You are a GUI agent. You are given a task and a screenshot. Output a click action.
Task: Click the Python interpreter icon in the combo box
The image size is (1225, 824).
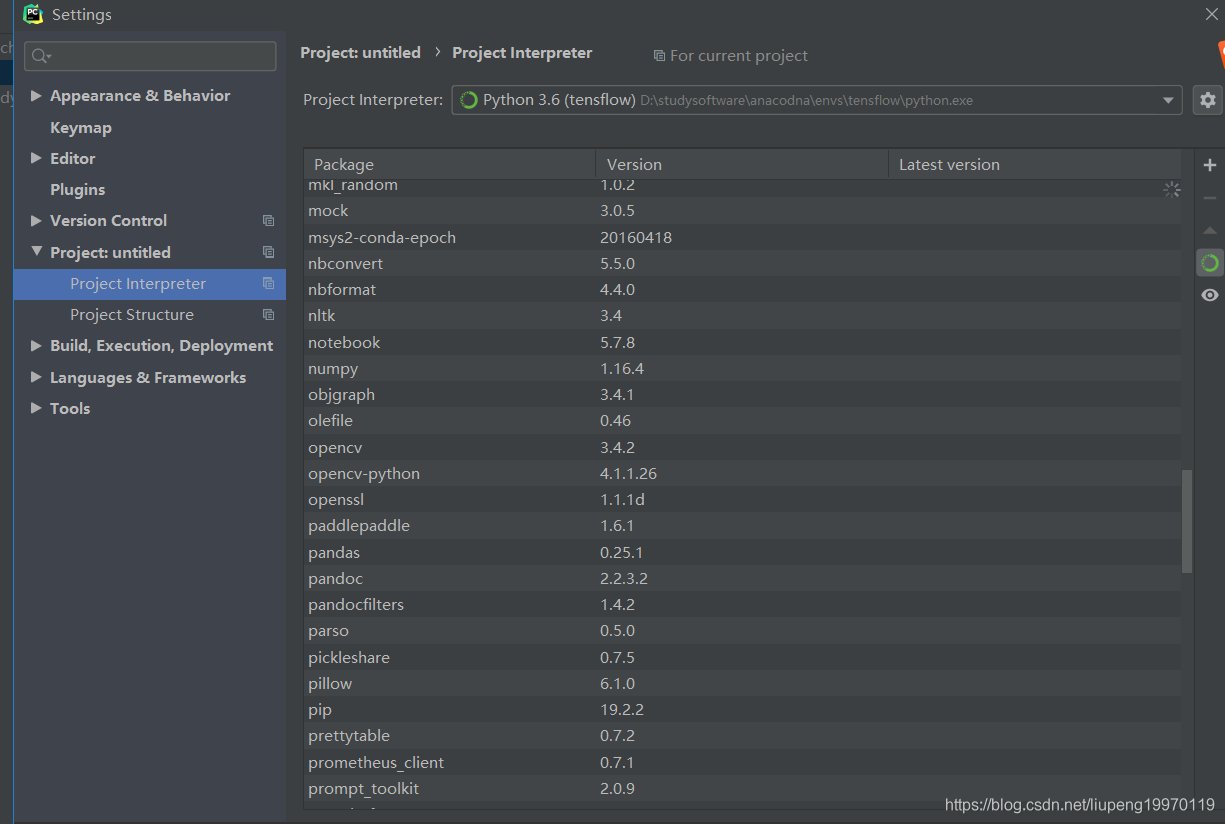click(x=468, y=100)
